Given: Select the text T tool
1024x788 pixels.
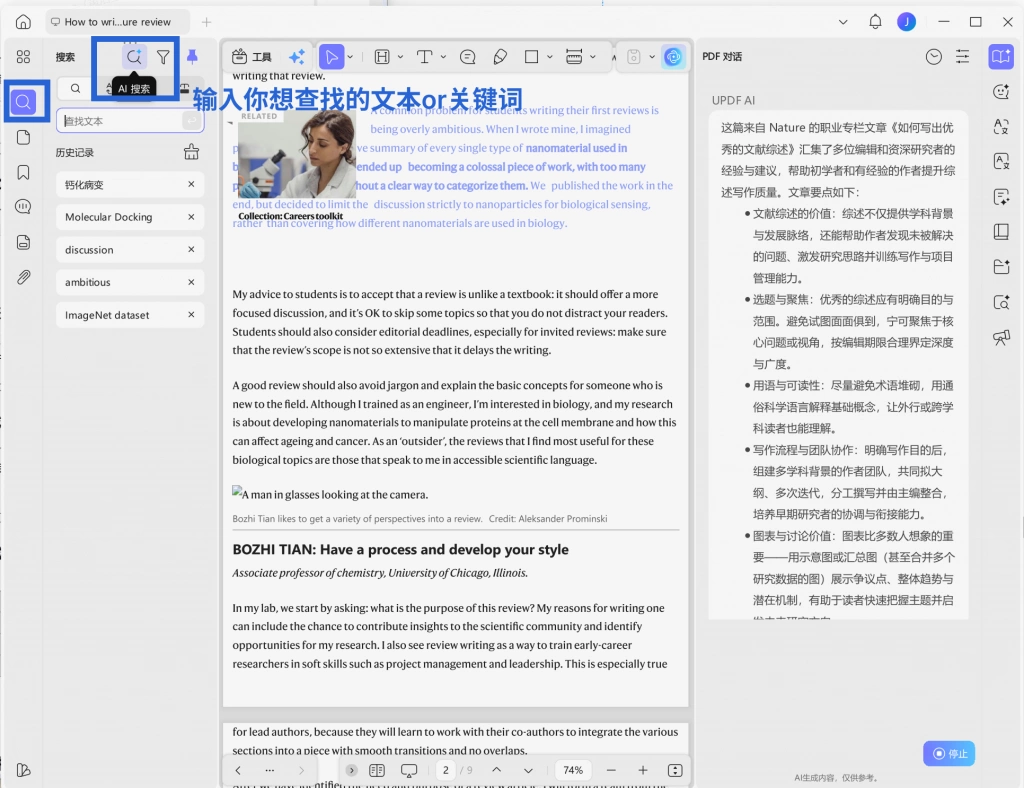Looking at the screenshot, I should [424, 57].
